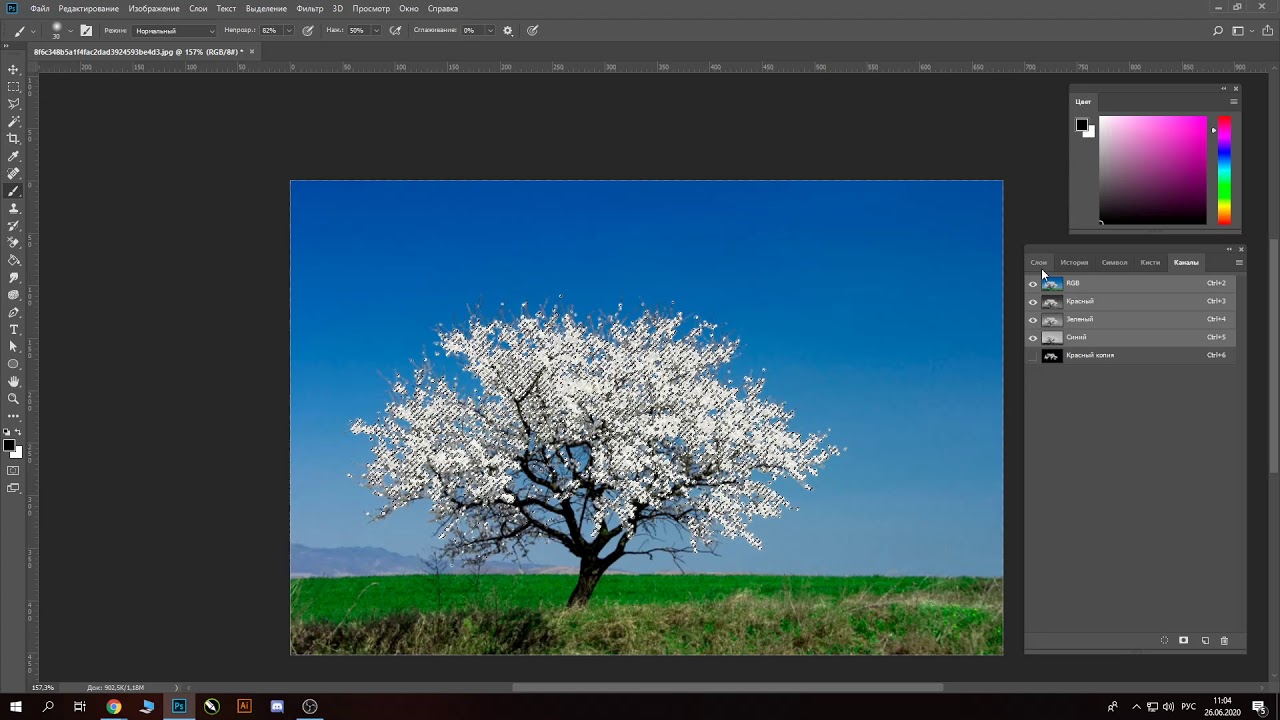Open the brush preset picker arrow
Screen dimensions: 1280x720
coord(70,30)
